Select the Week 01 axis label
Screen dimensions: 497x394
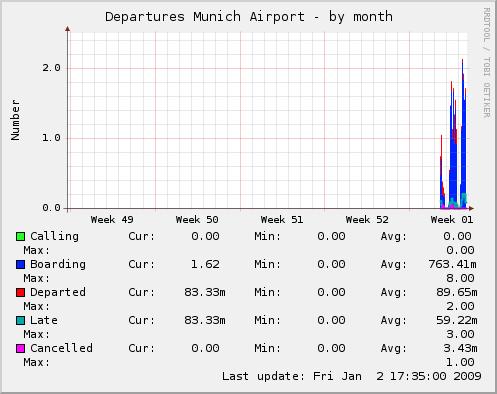pos(452,220)
